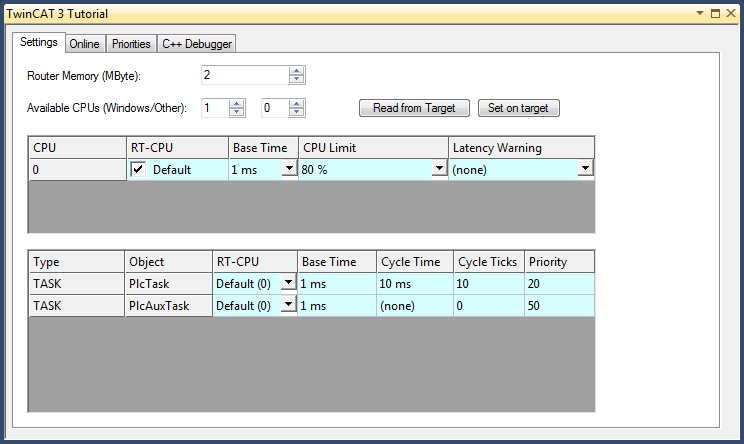
Task: Switch to the Online tab
Action: [84, 44]
